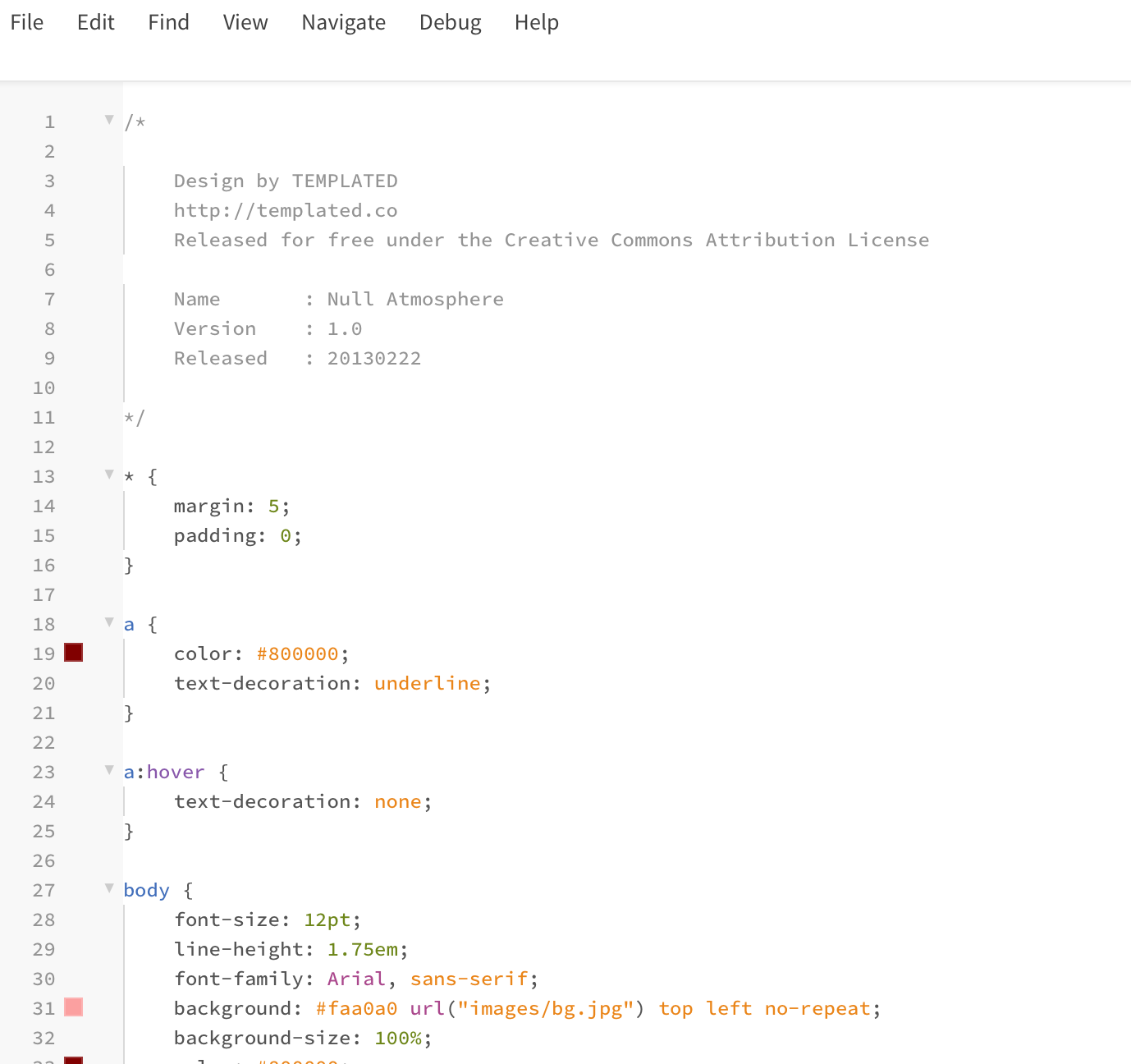The height and width of the screenshot is (1064, 1131).
Task: Click the 'underline' text-decoration value
Action: click(x=427, y=684)
